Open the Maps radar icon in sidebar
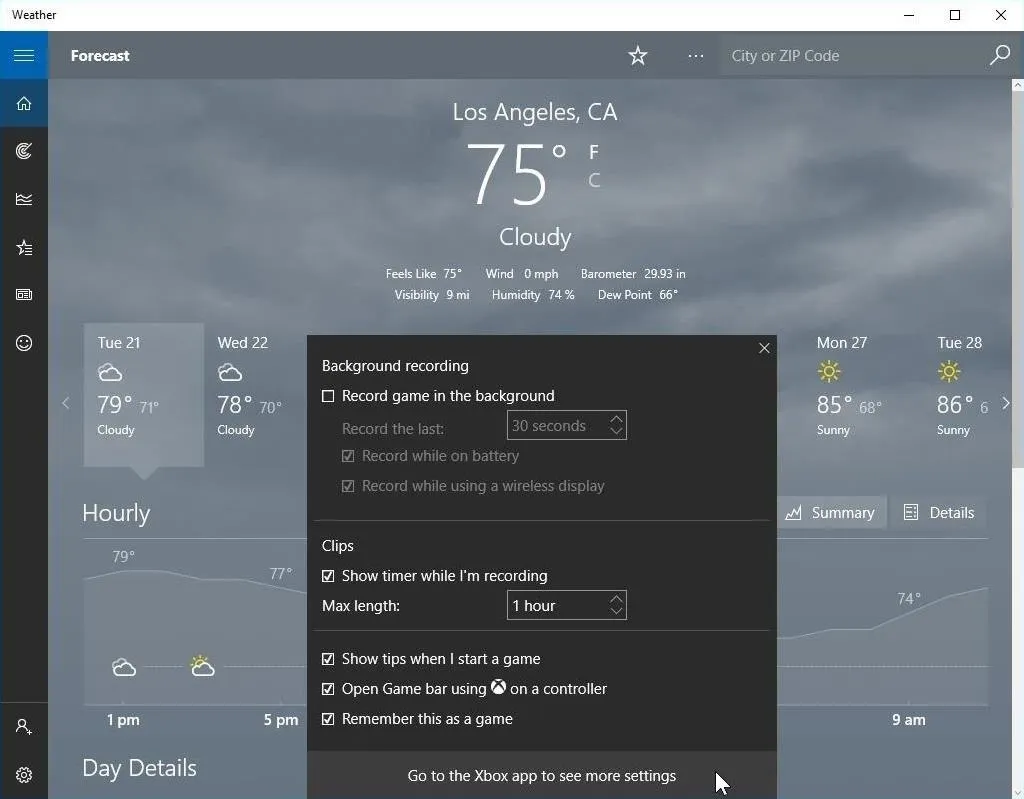This screenshot has width=1024, height=799. (24, 152)
